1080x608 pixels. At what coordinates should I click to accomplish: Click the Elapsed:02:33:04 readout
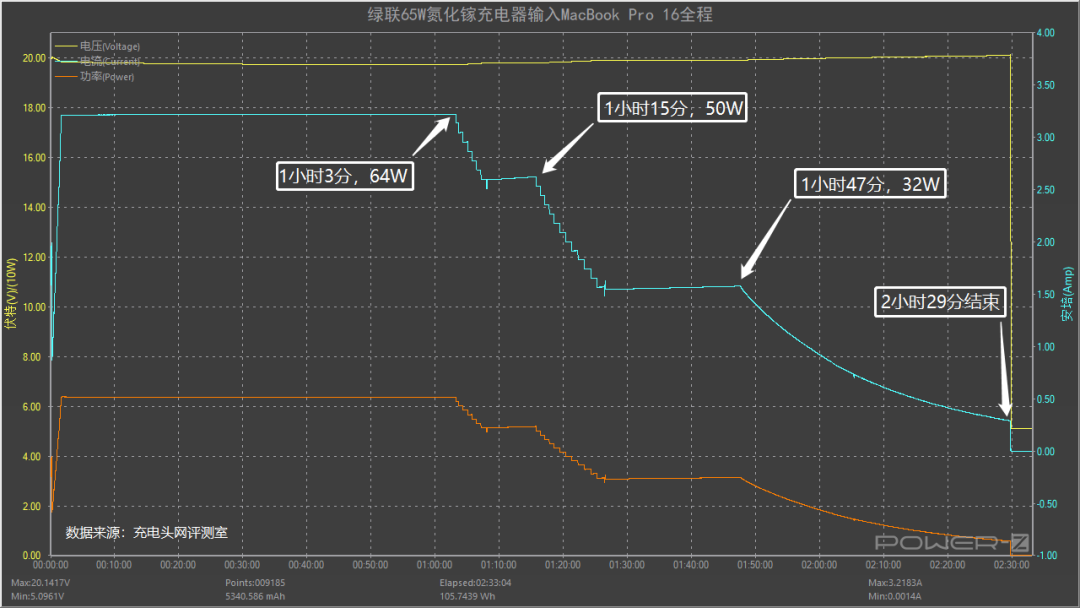pos(475,583)
